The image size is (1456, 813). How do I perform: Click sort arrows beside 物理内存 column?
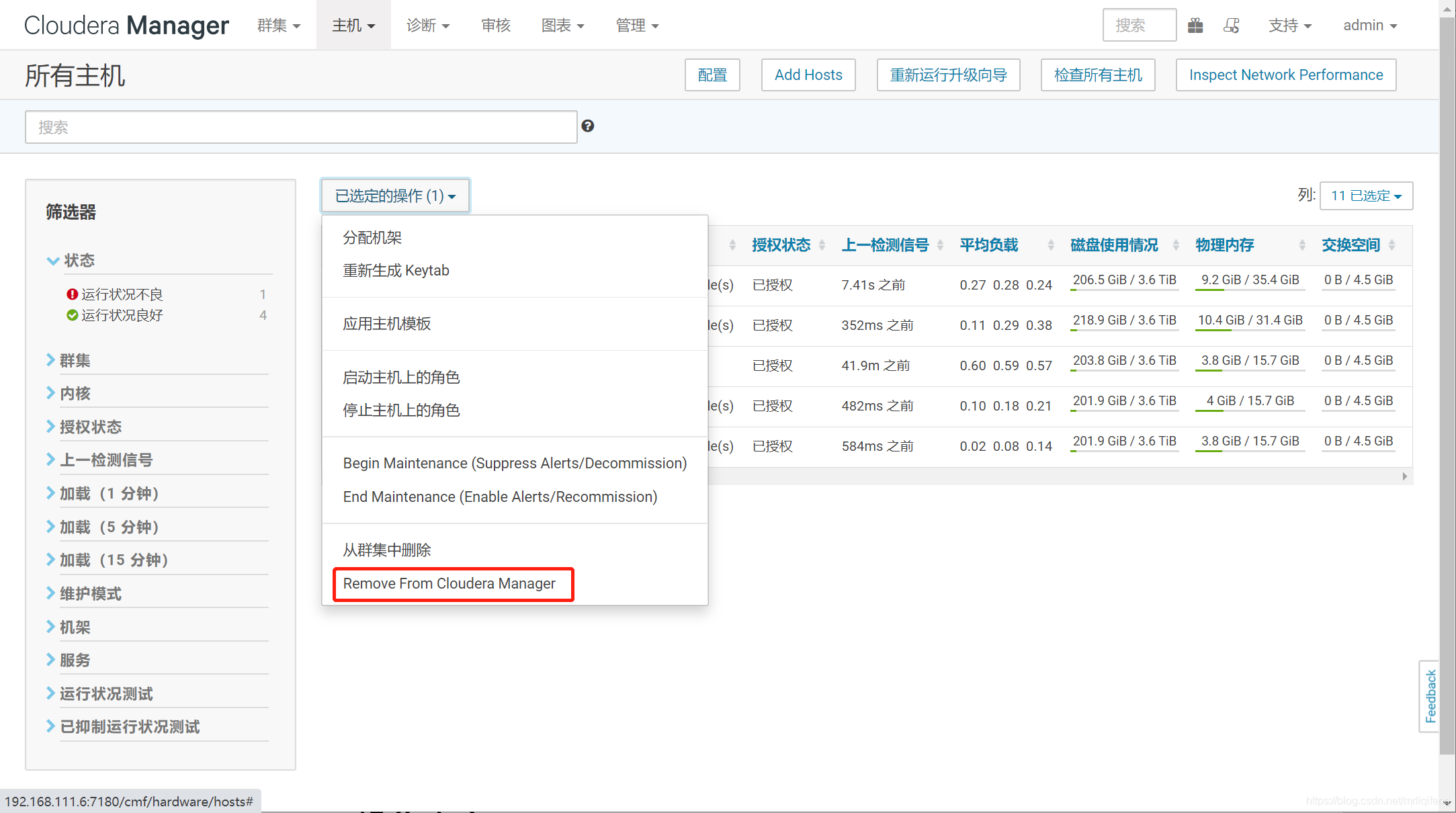pos(1302,245)
